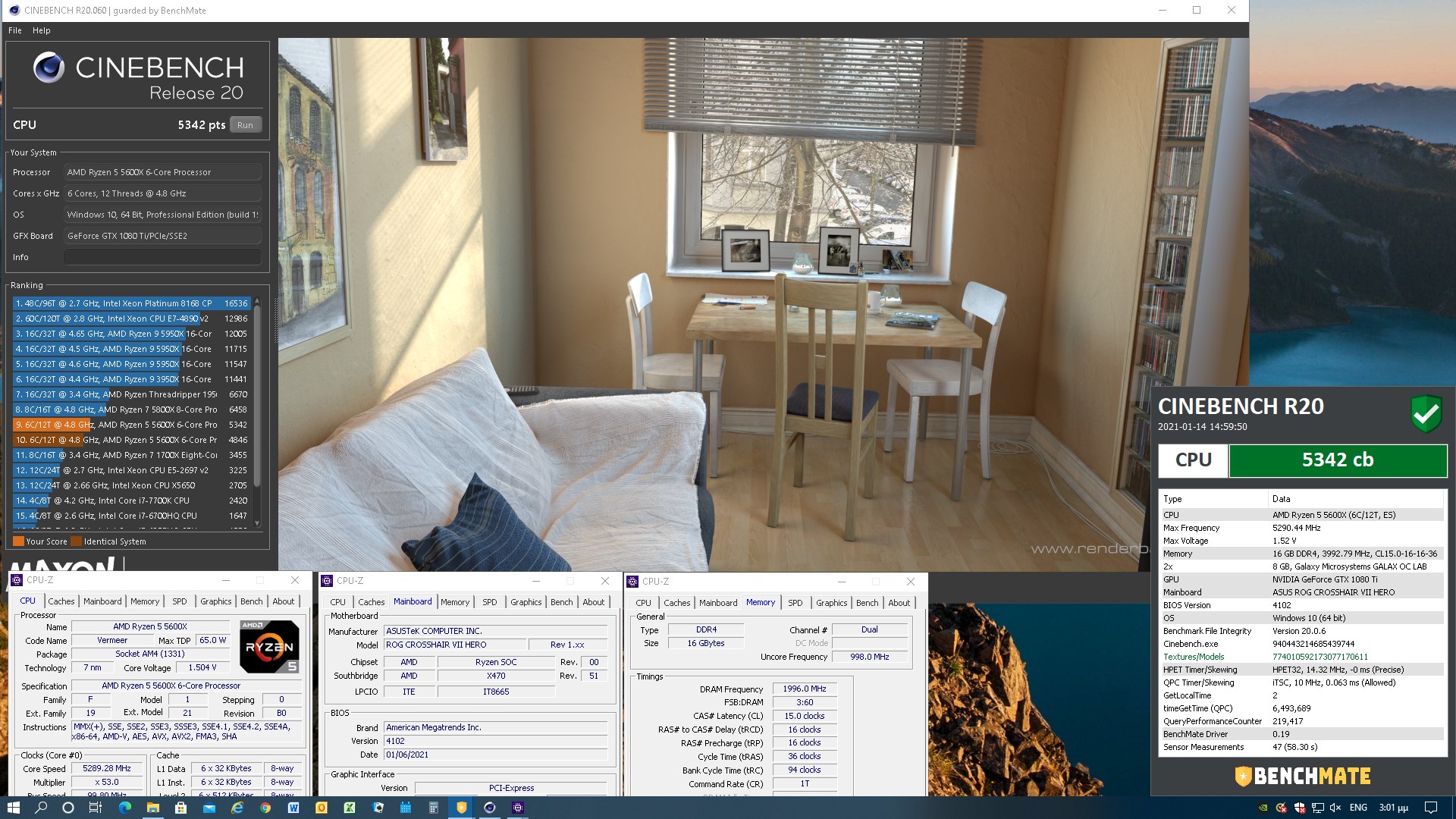
Task: Open the ENG language selector
Action: [1358, 808]
